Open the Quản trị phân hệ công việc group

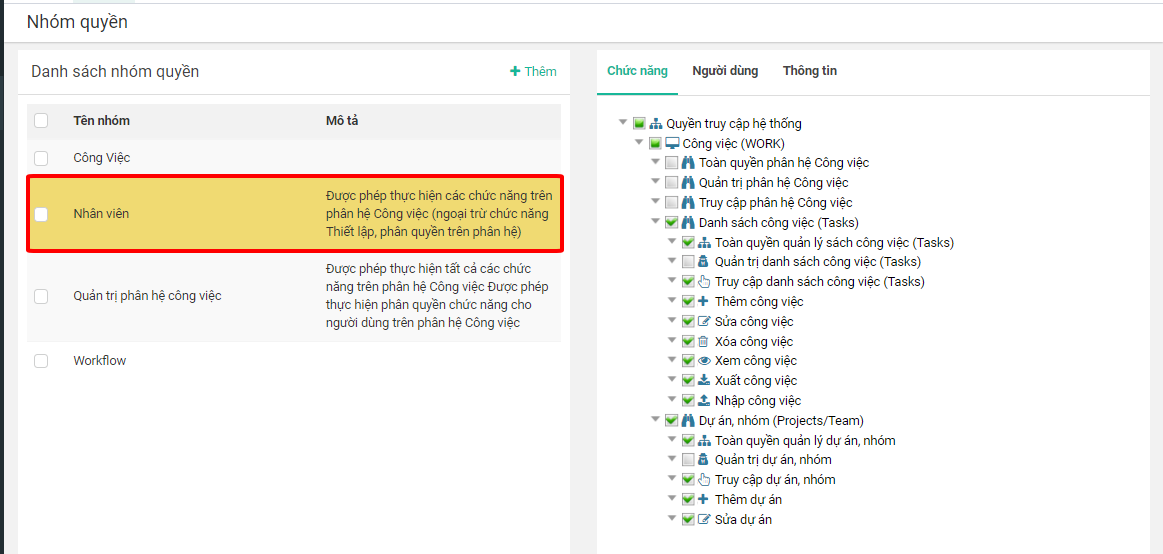[x=147, y=296]
